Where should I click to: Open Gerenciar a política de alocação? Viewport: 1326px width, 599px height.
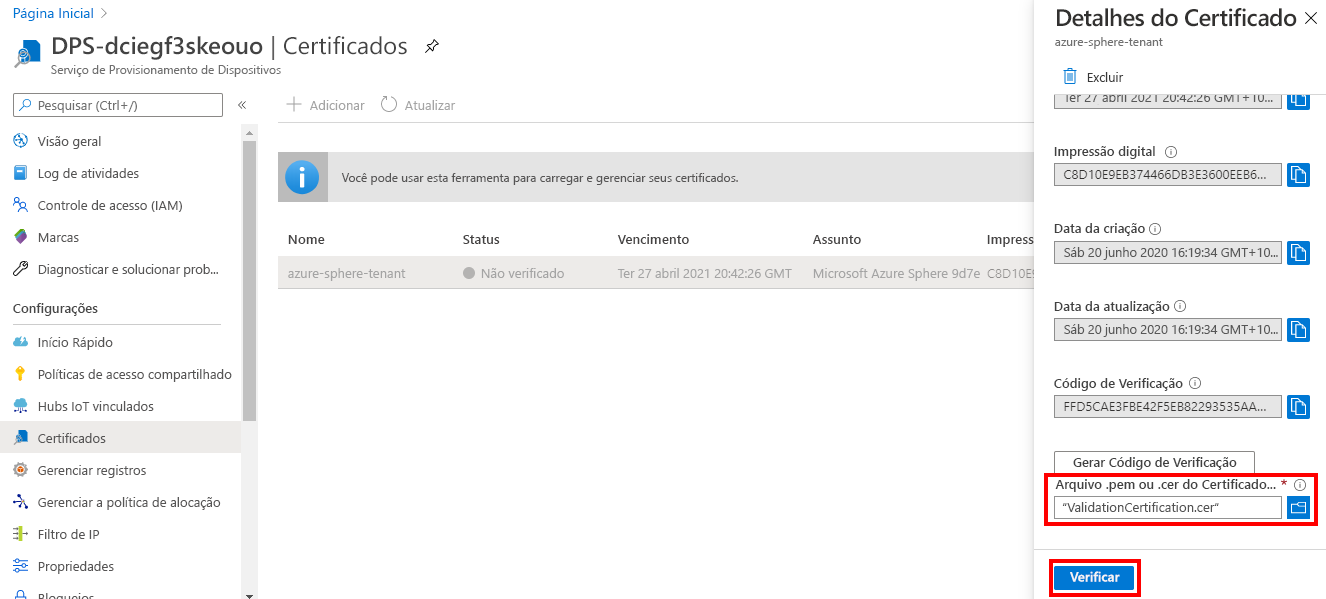click(126, 502)
